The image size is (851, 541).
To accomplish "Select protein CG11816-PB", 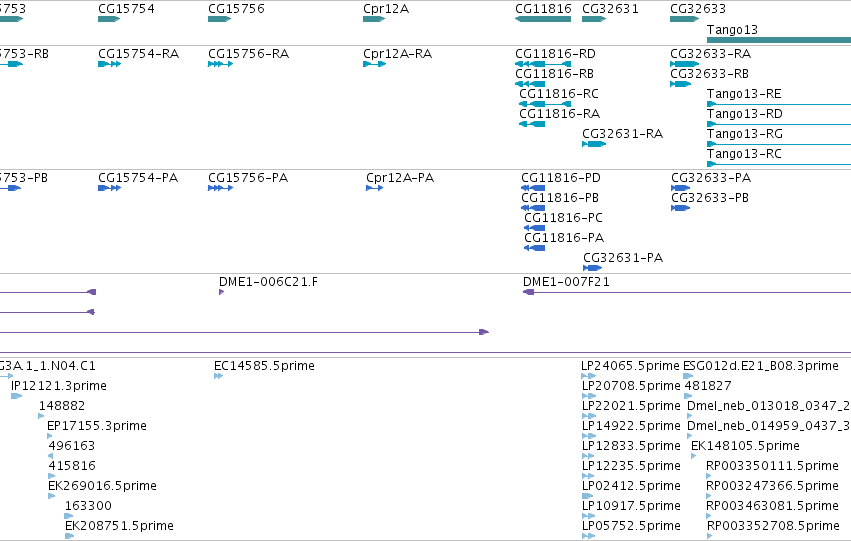I will coord(560,198).
